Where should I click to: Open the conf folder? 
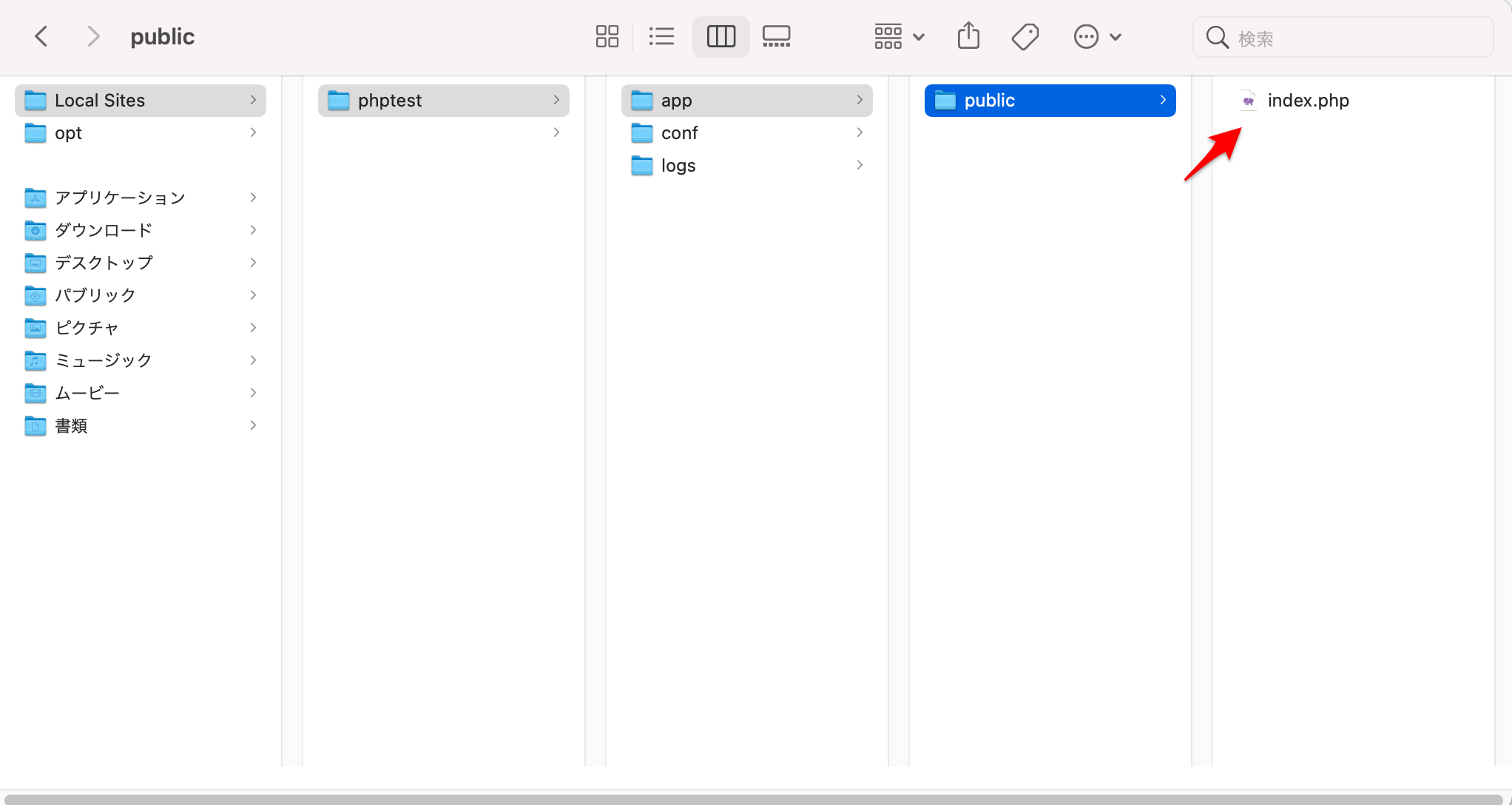pos(679,133)
